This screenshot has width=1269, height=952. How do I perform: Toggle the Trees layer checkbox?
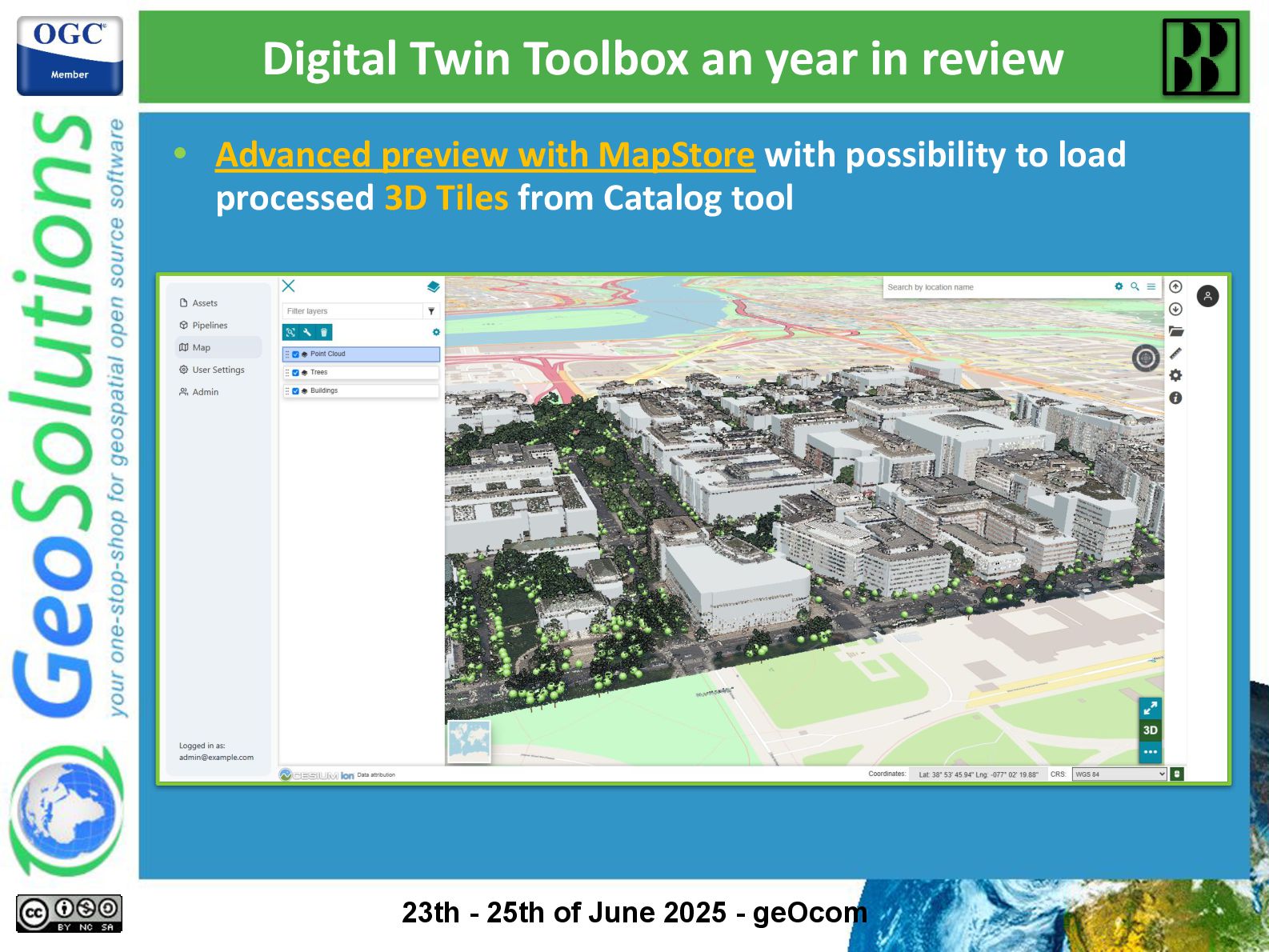[x=295, y=373]
